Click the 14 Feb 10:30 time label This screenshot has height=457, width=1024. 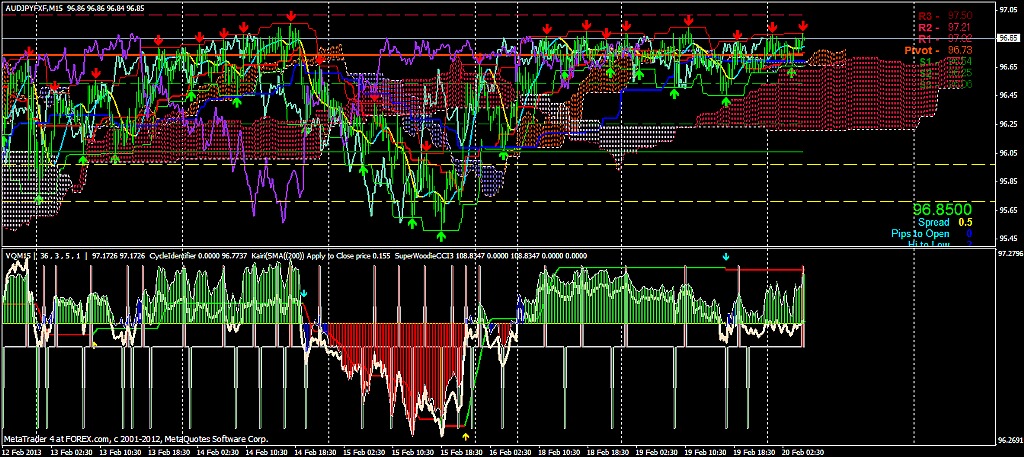(268, 452)
